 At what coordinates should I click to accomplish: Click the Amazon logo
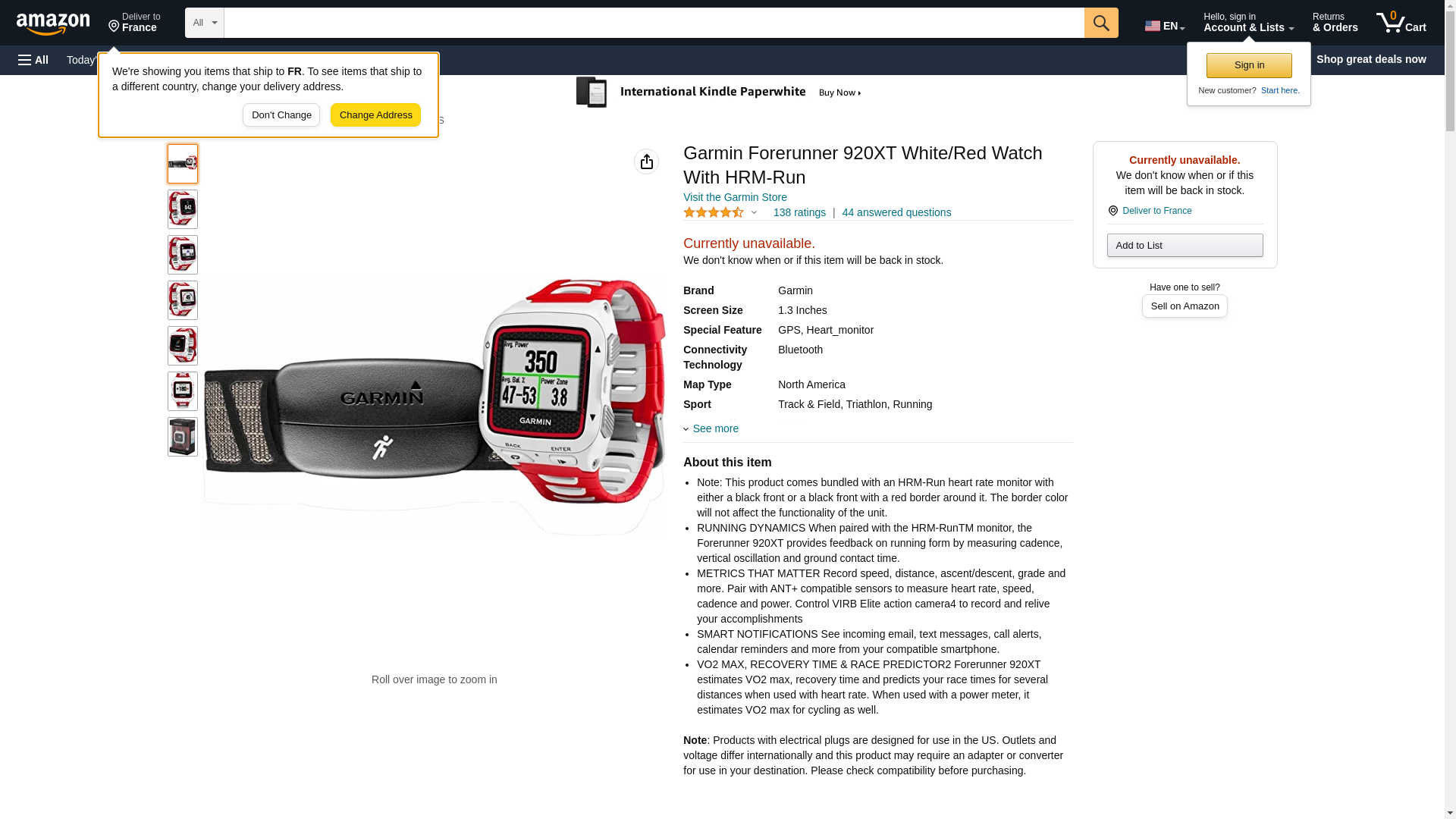pos(53,24)
